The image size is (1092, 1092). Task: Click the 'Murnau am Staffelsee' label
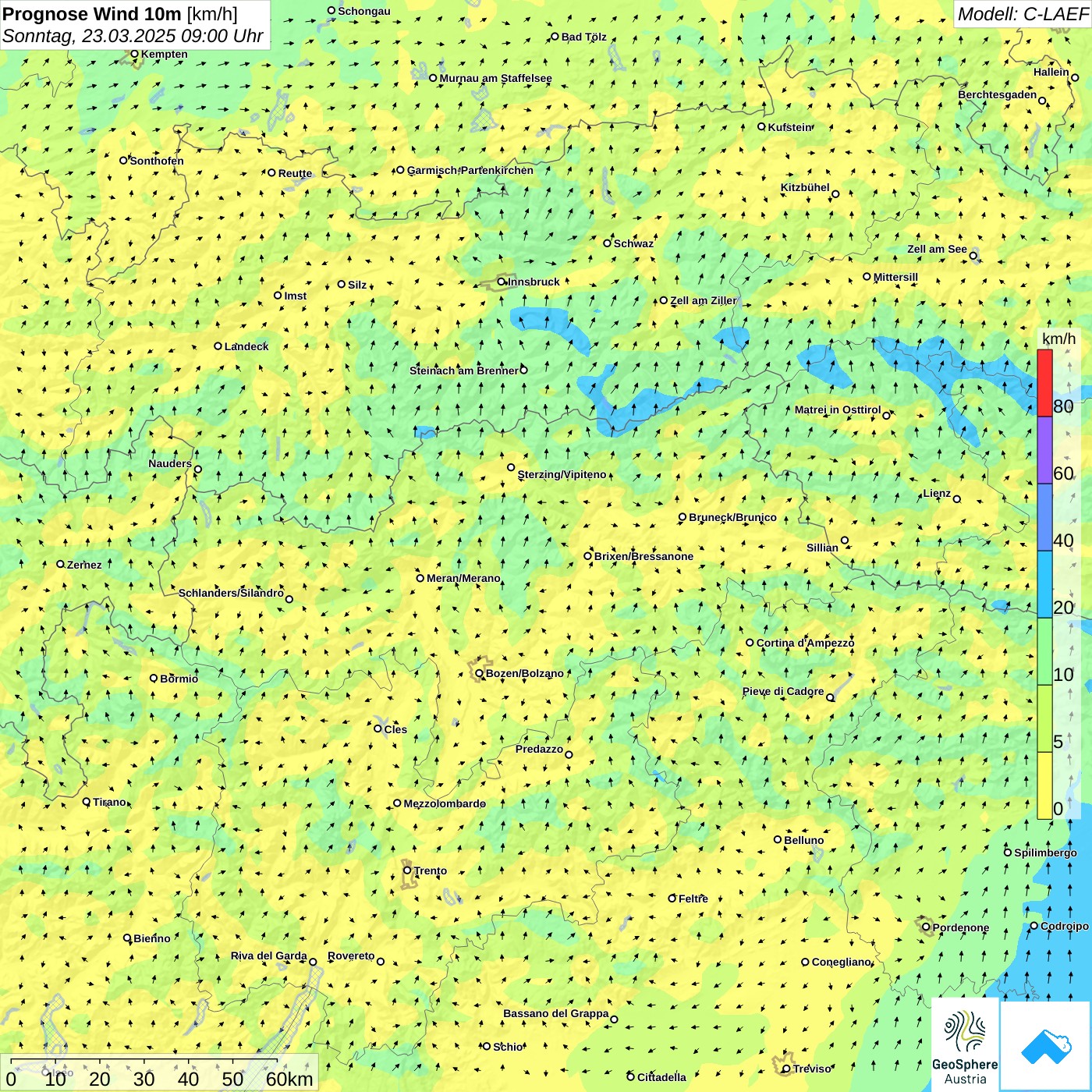pos(495,78)
